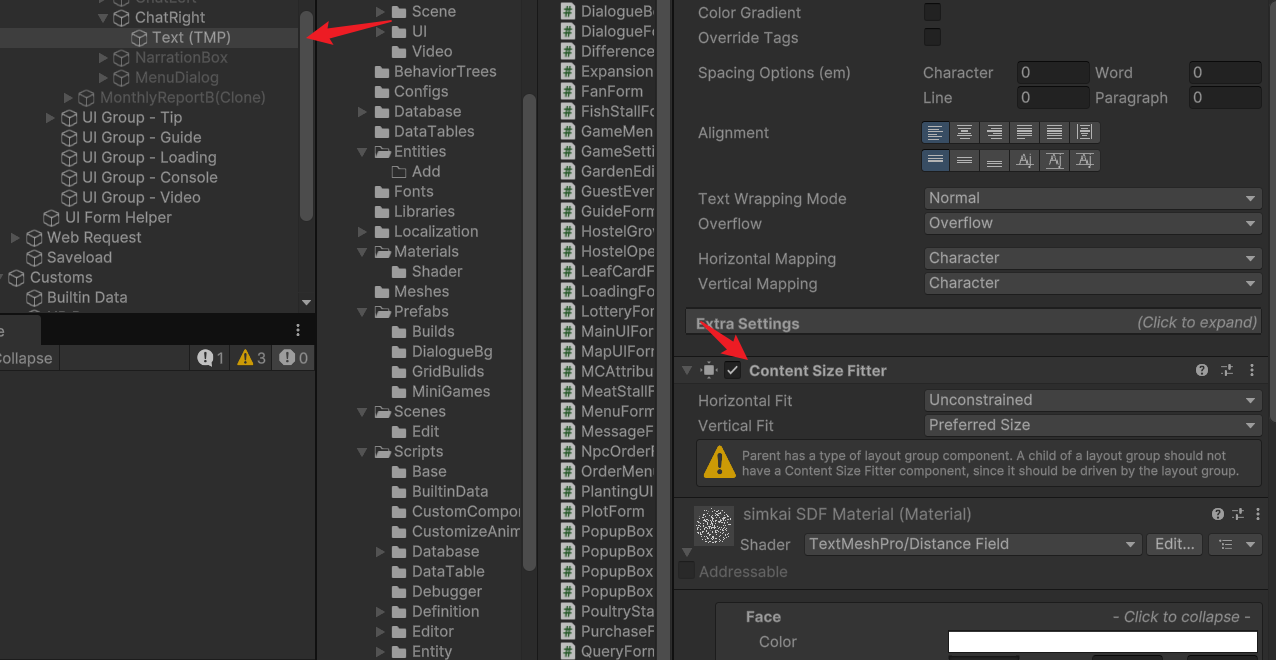Set midline vertical text alignment
This screenshot has width=1276, height=660.
(x=1055, y=160)
